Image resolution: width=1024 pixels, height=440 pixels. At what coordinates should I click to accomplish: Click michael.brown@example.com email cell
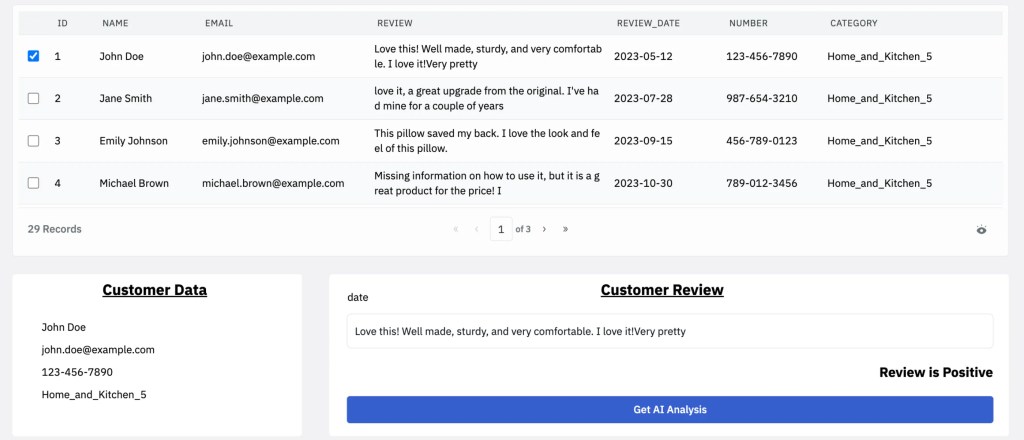pos(273,183)
